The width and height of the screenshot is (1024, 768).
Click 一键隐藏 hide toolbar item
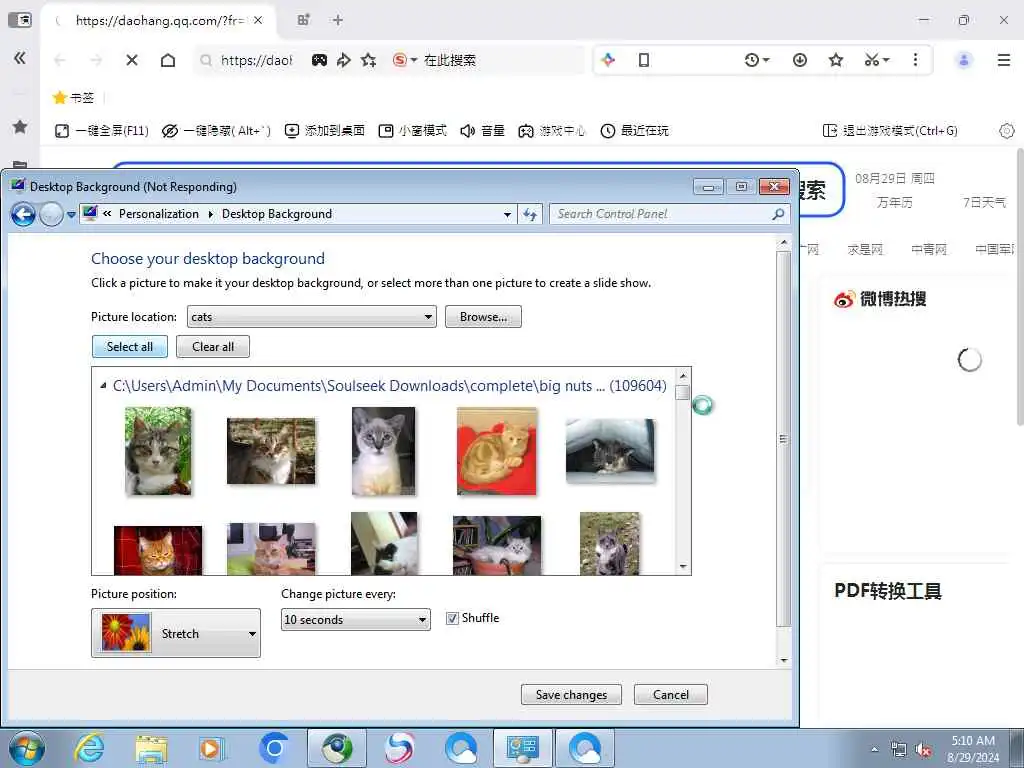[x=216, y=131]
